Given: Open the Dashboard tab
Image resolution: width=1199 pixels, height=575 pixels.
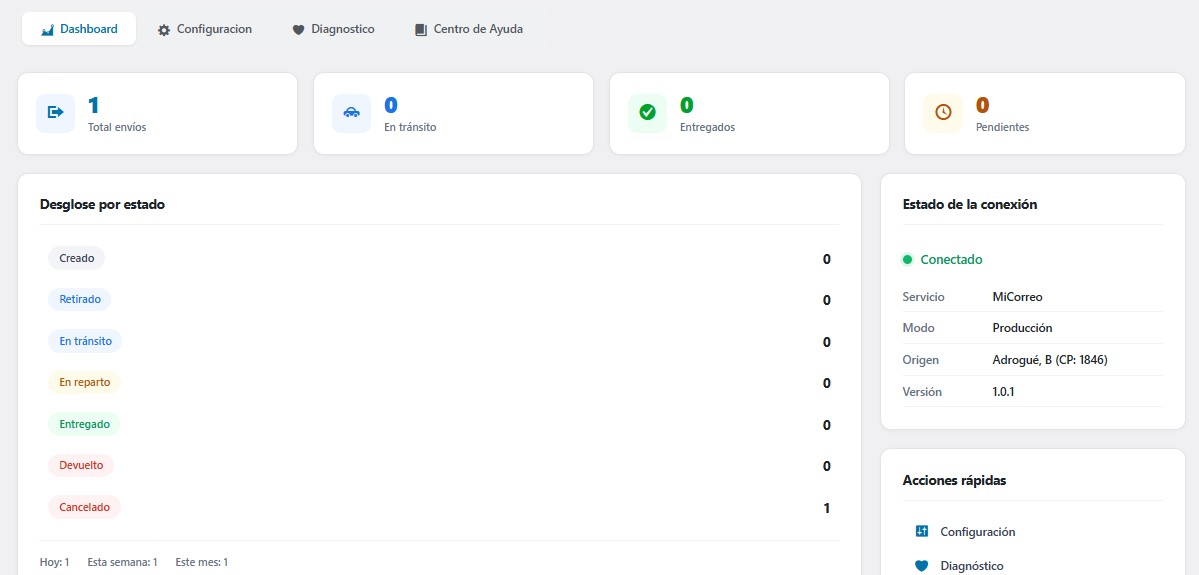Looking at the screenshot, I should (79, 29).
